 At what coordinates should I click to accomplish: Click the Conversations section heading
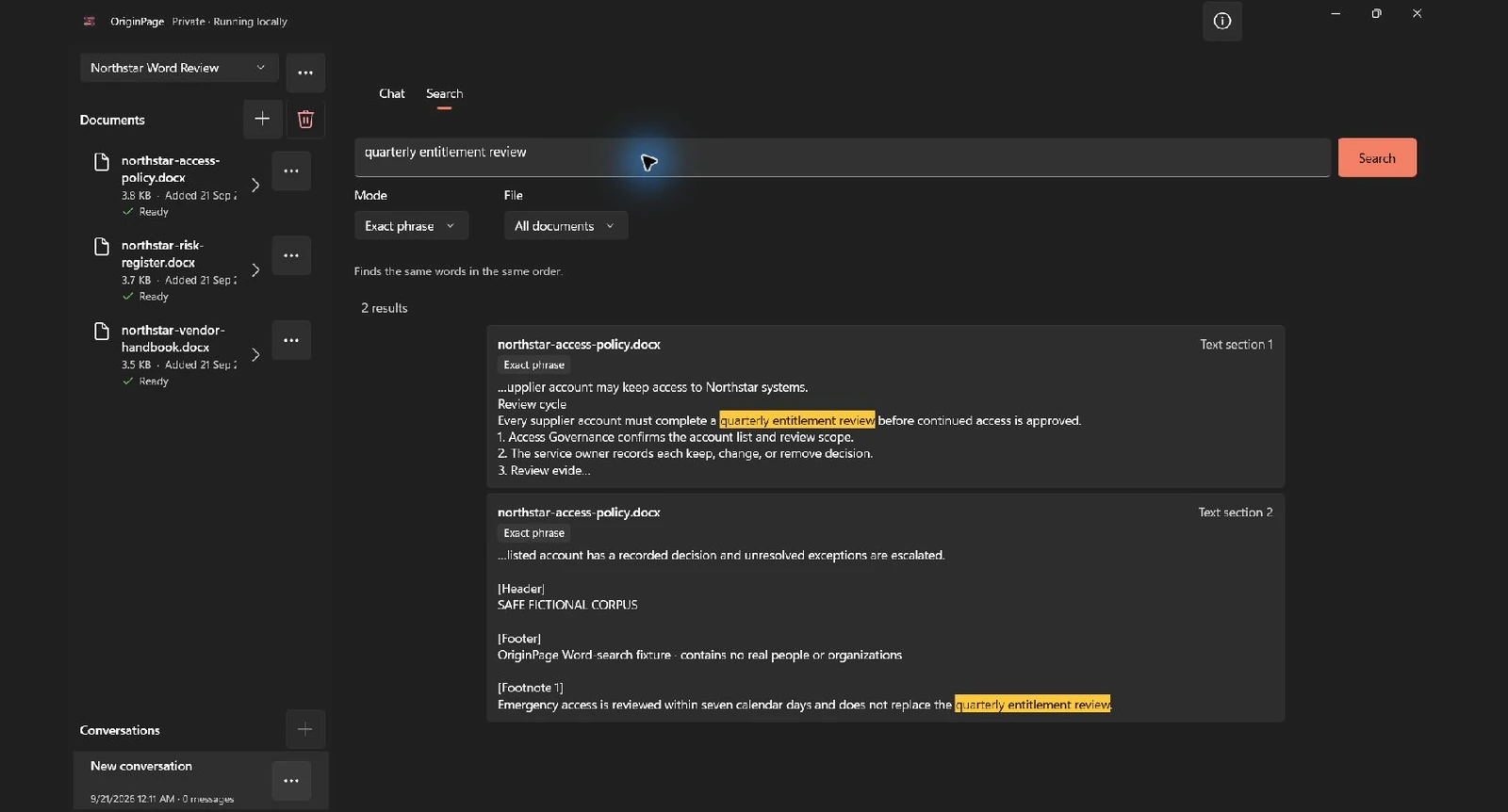[120, 730]
